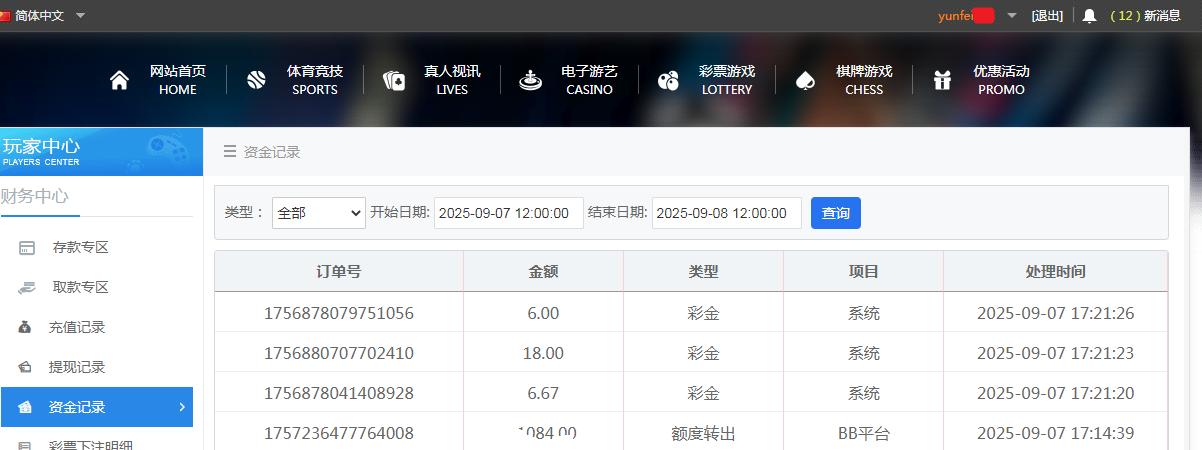Screen dimensions: 1202x450
Task: Click the gift box icon for 优惠活动
Action: [x=942, y=81]
